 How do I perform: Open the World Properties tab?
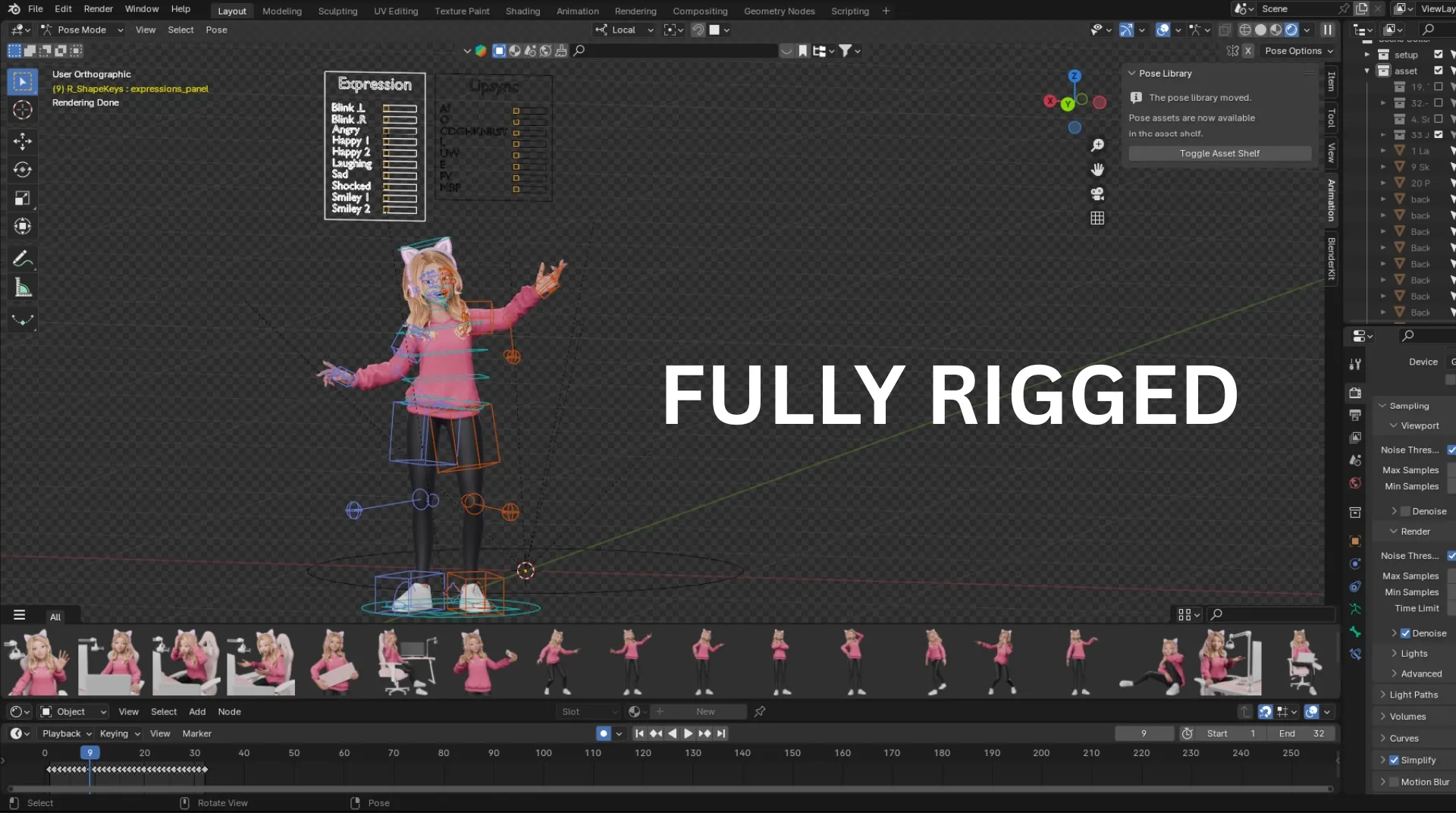tap(1354, 483)
